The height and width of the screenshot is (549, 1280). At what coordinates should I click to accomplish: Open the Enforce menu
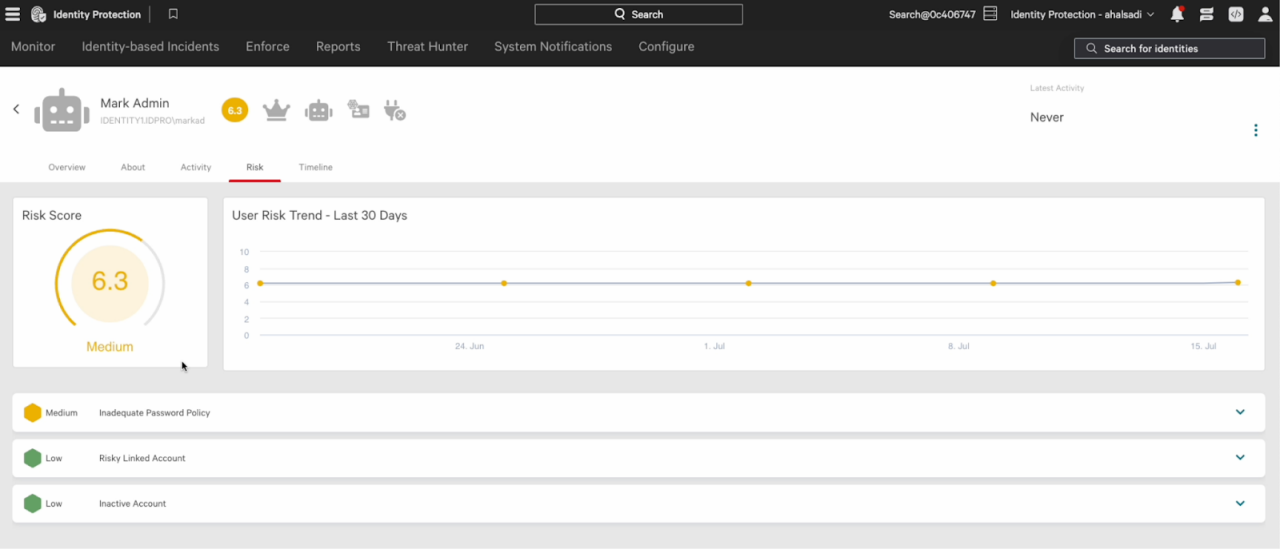(x=268, y=47)
